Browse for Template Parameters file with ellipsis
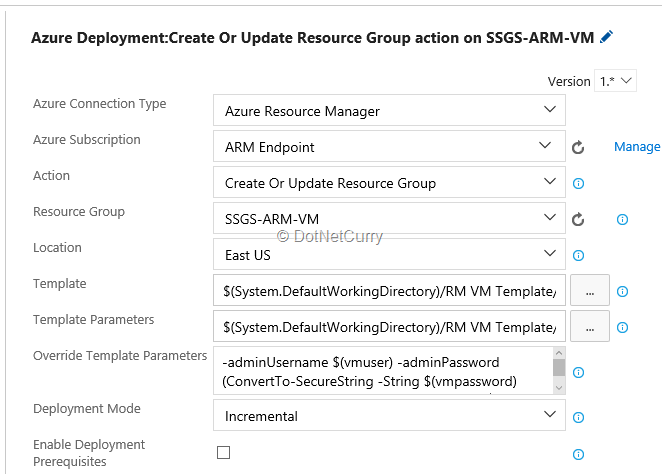This screenshot has width=662, height=474. coord(590,326)
